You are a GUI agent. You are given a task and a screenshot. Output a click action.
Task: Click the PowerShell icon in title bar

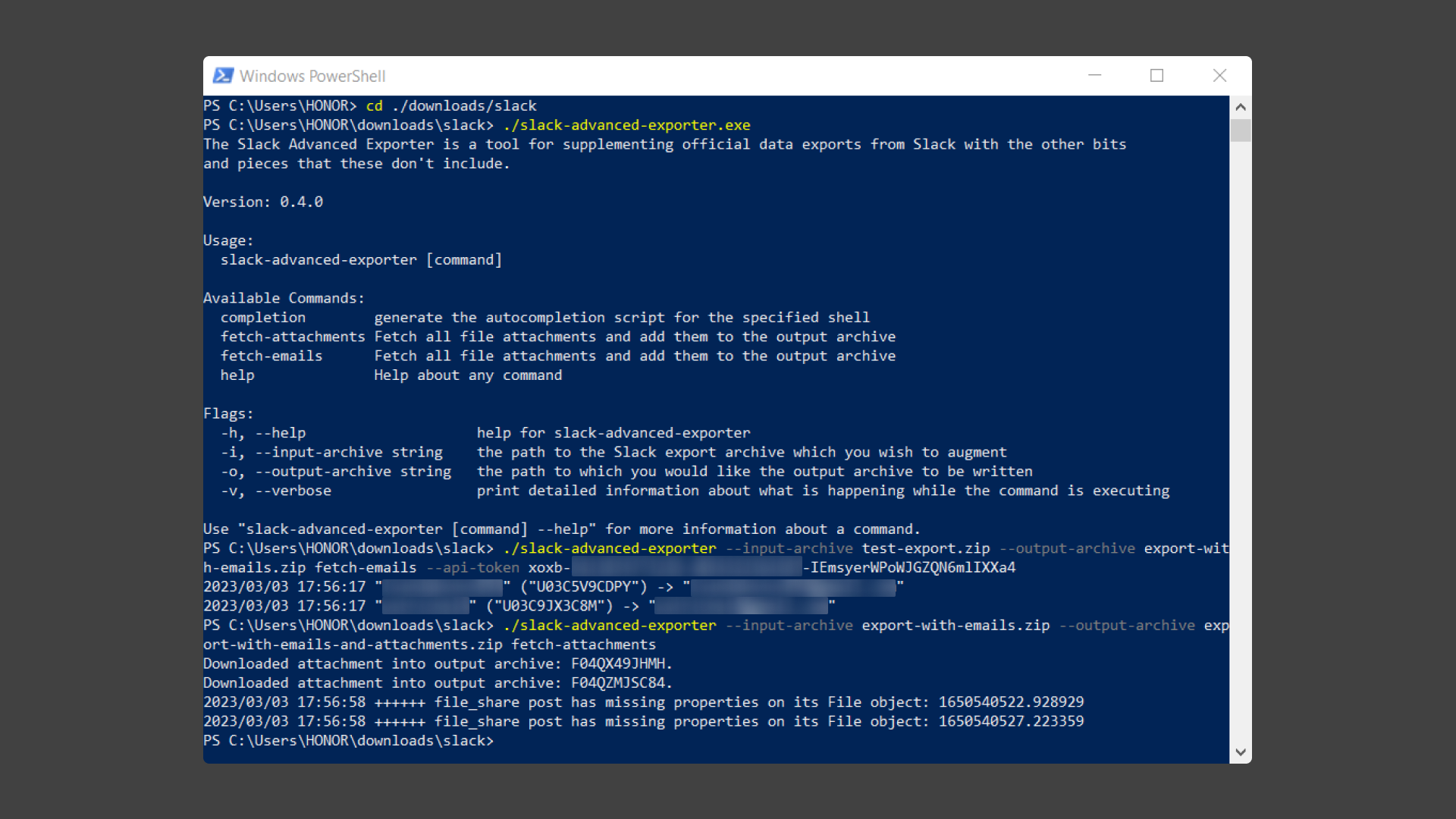coord(223,76)
